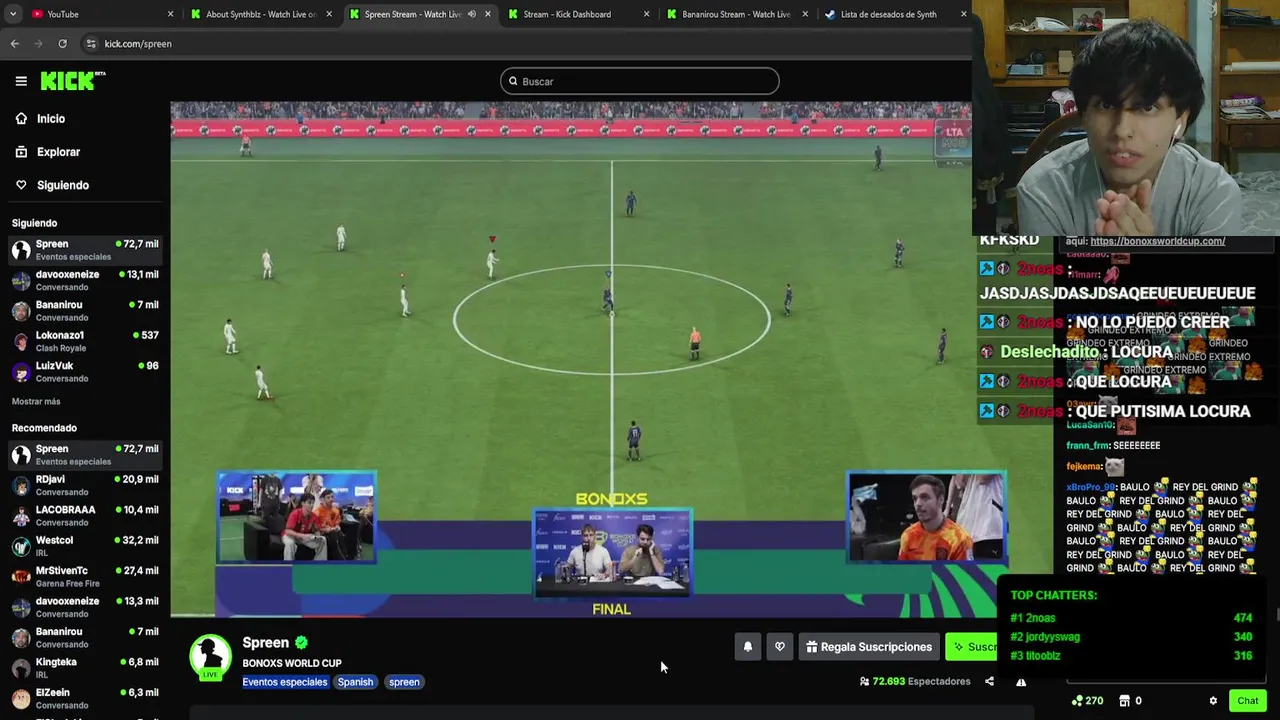Open Kingteka recommended channel
This screenshot has height=720, width=1280.
pyautogui.click(x=85, y=668)
